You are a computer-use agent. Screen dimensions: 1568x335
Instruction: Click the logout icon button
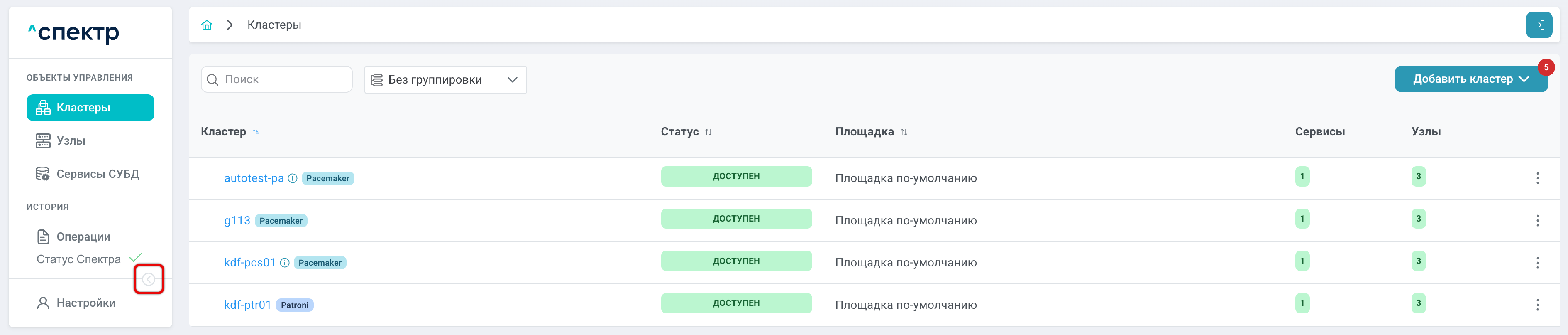point(1539,25)
